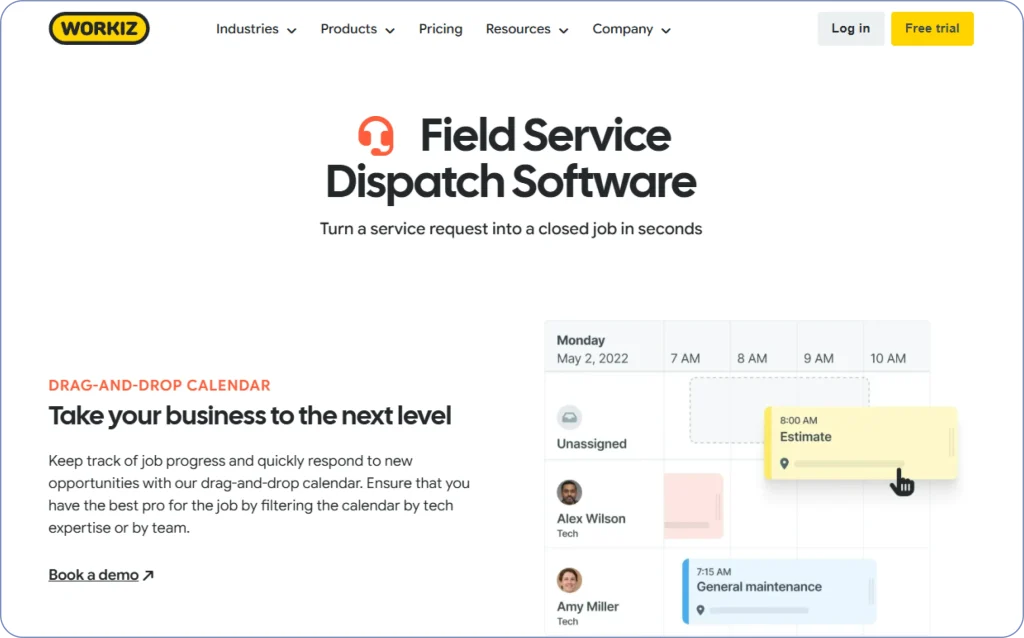Start a Free trial

[x=932, y=29]
